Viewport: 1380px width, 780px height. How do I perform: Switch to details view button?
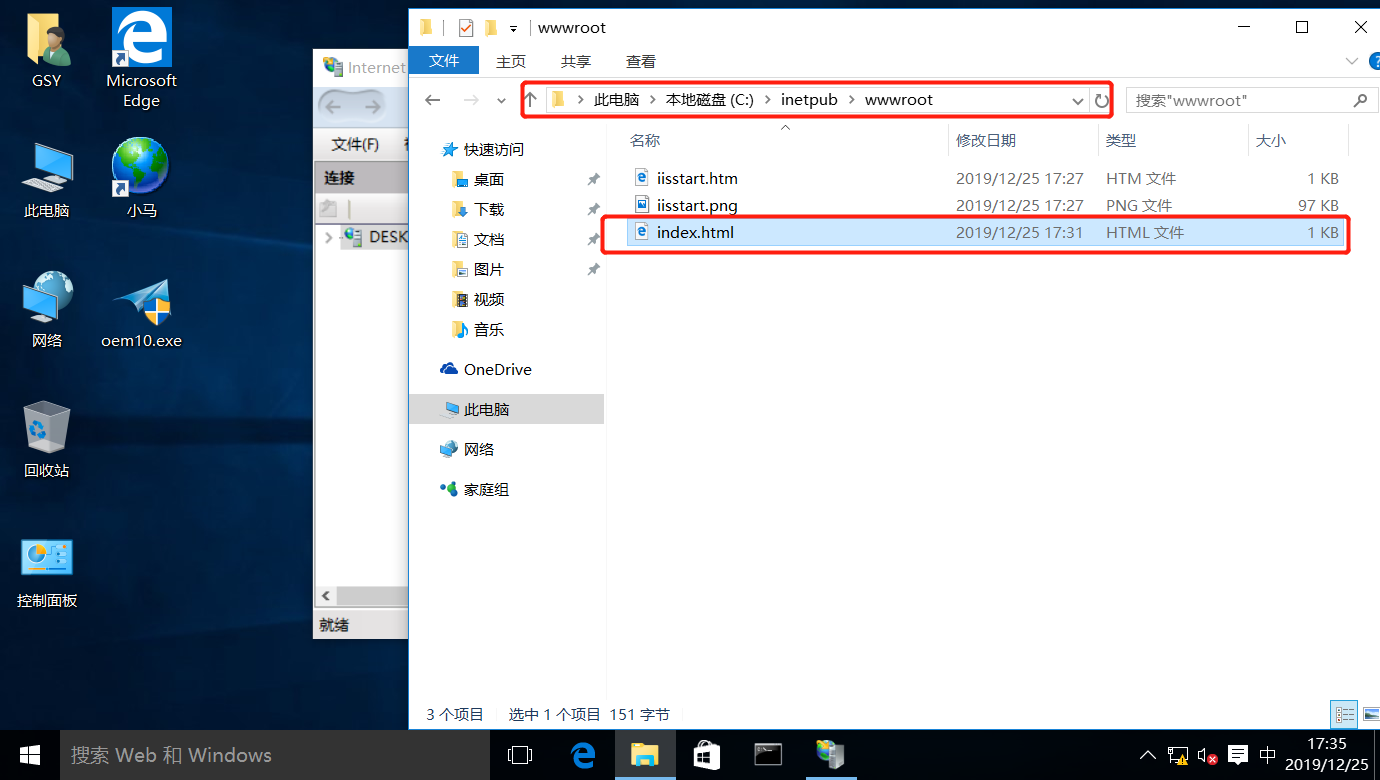[x=1345, y=714]
